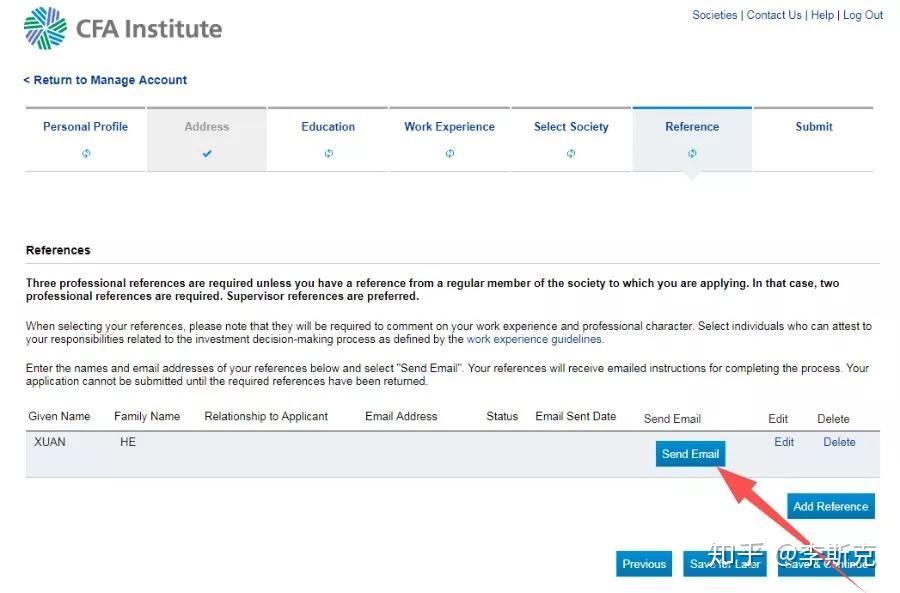Log Out of the account
The height and width of the screenshot is (593, 900).
point(863,15)
